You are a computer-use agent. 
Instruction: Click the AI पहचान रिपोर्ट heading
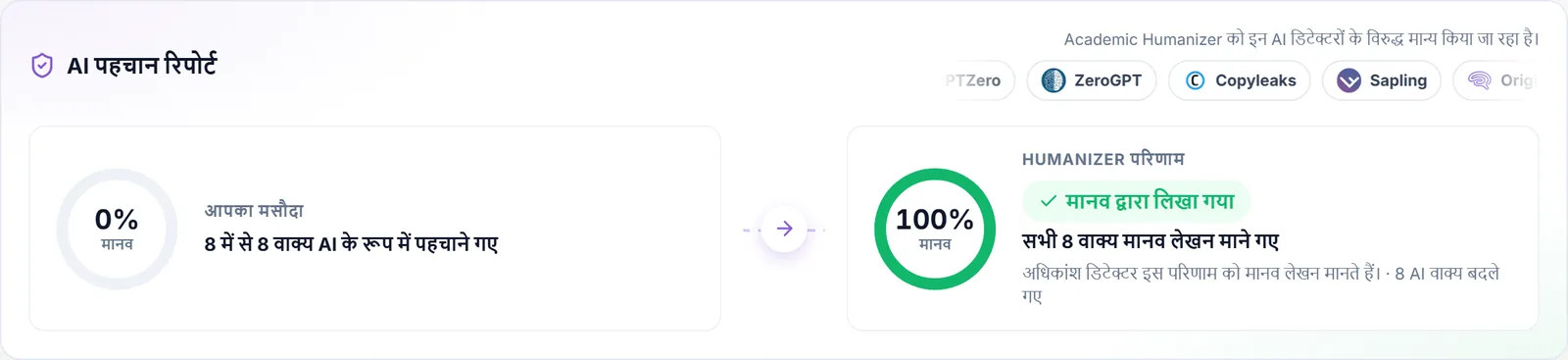pos(141,66)
